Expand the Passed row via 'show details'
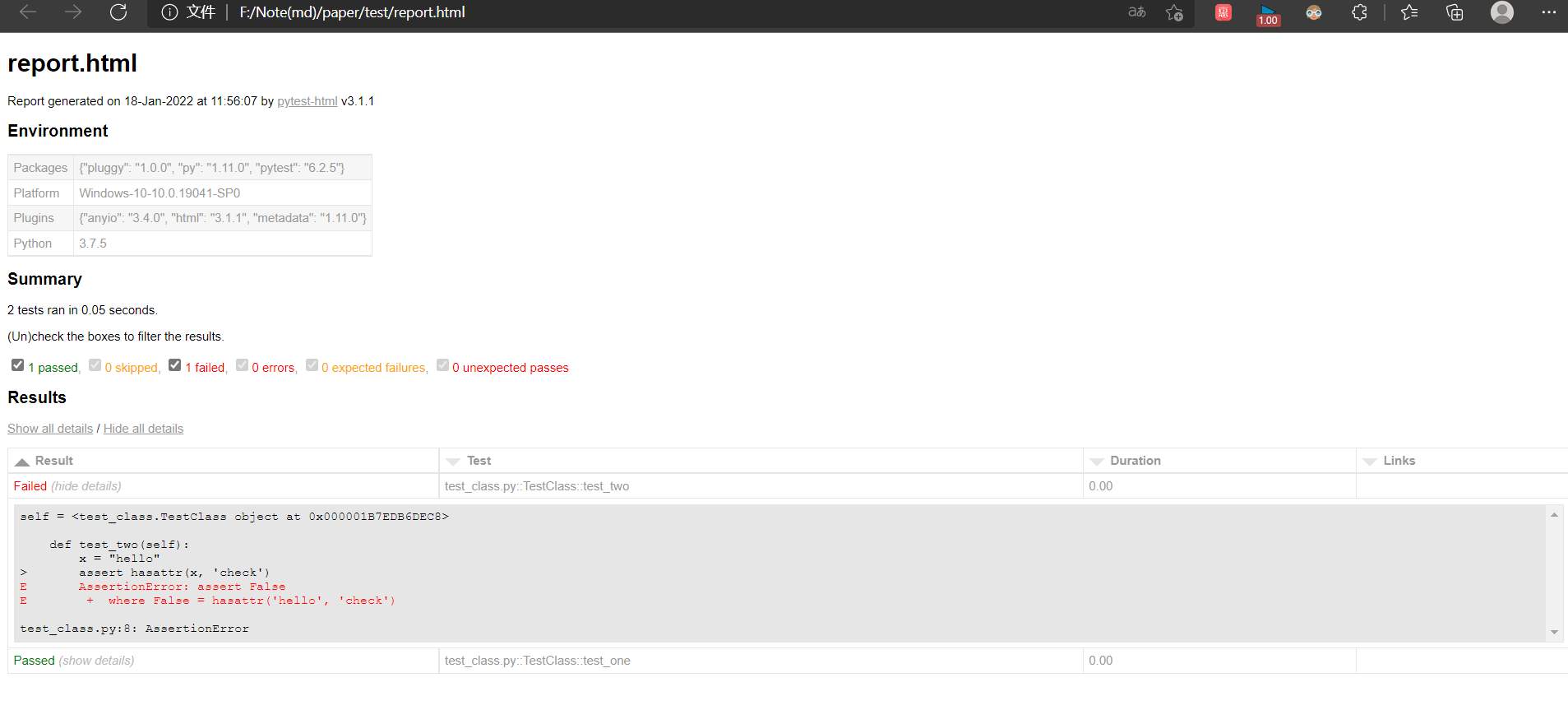 (96, 661)
